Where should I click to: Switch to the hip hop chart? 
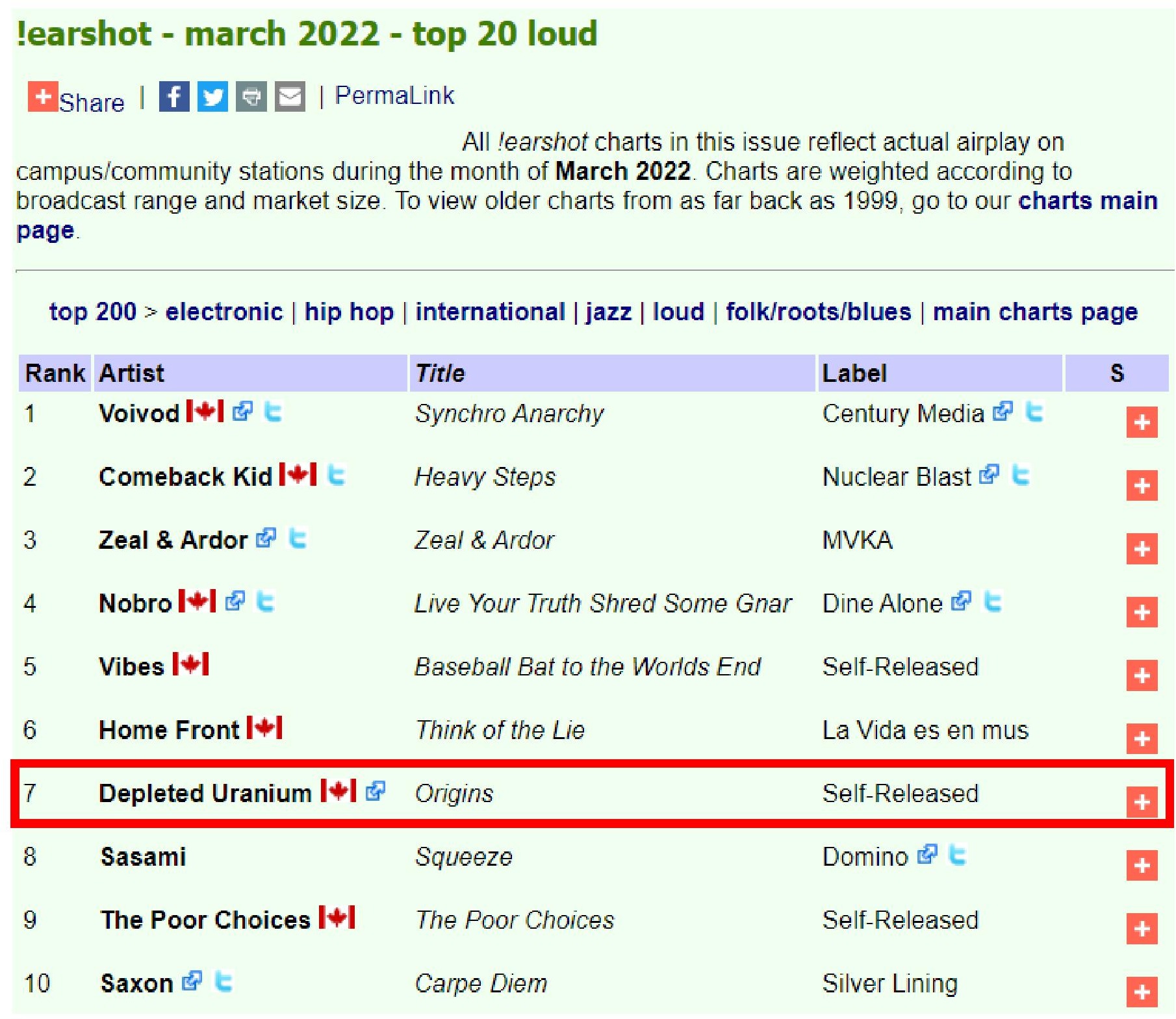pyautogui.click(x=349, y=312)
